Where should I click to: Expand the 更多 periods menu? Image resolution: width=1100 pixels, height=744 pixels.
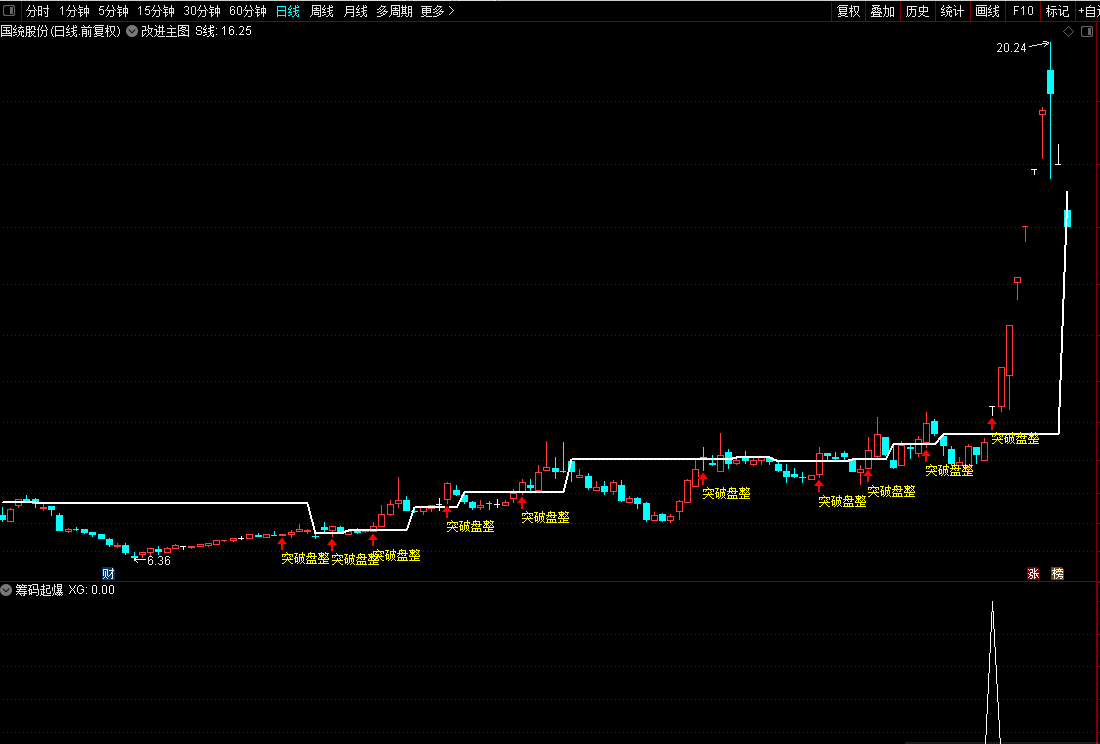438,11
